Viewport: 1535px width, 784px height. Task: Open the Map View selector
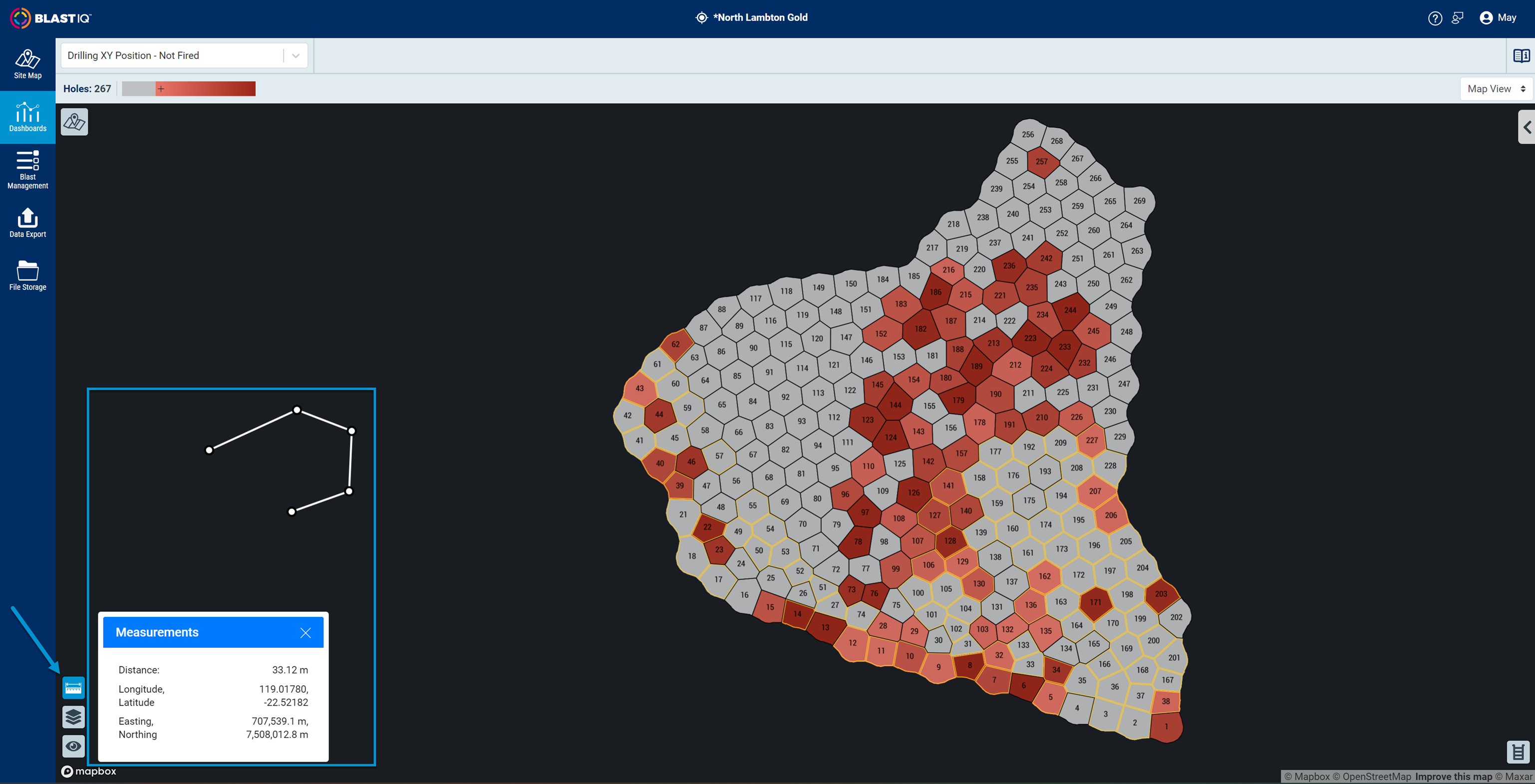[x=1496, y=89]
